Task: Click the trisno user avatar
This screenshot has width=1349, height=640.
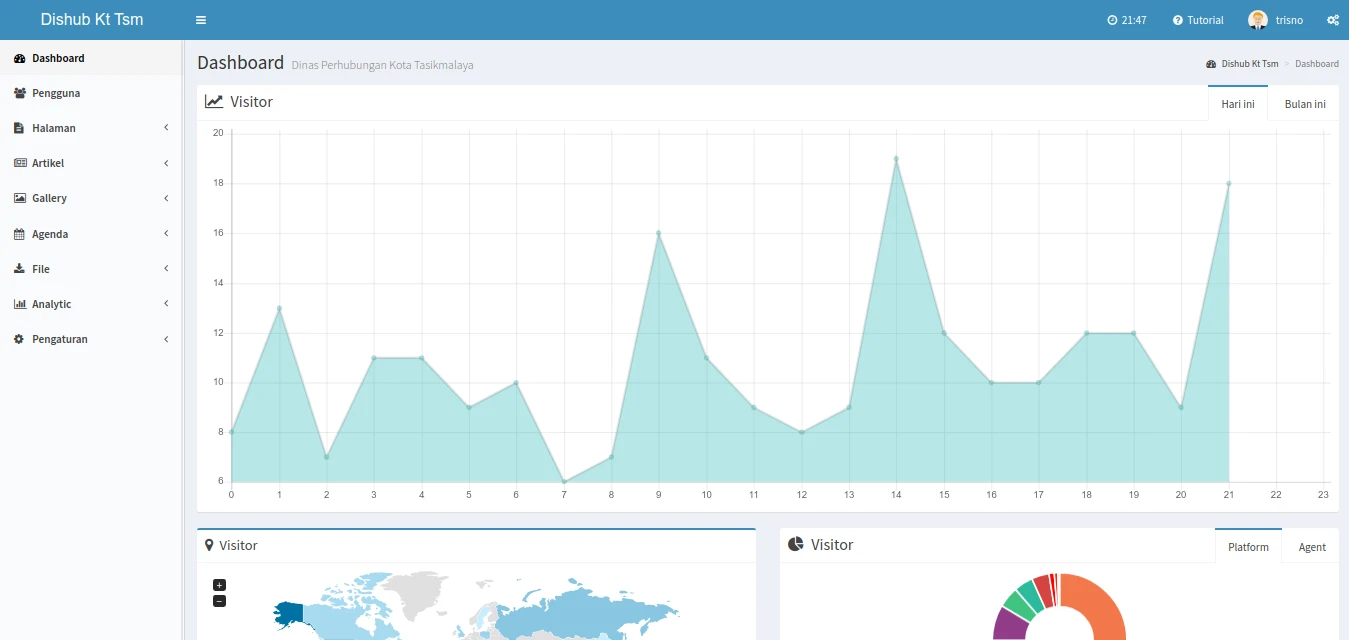Action: [x=1257, y=20]
